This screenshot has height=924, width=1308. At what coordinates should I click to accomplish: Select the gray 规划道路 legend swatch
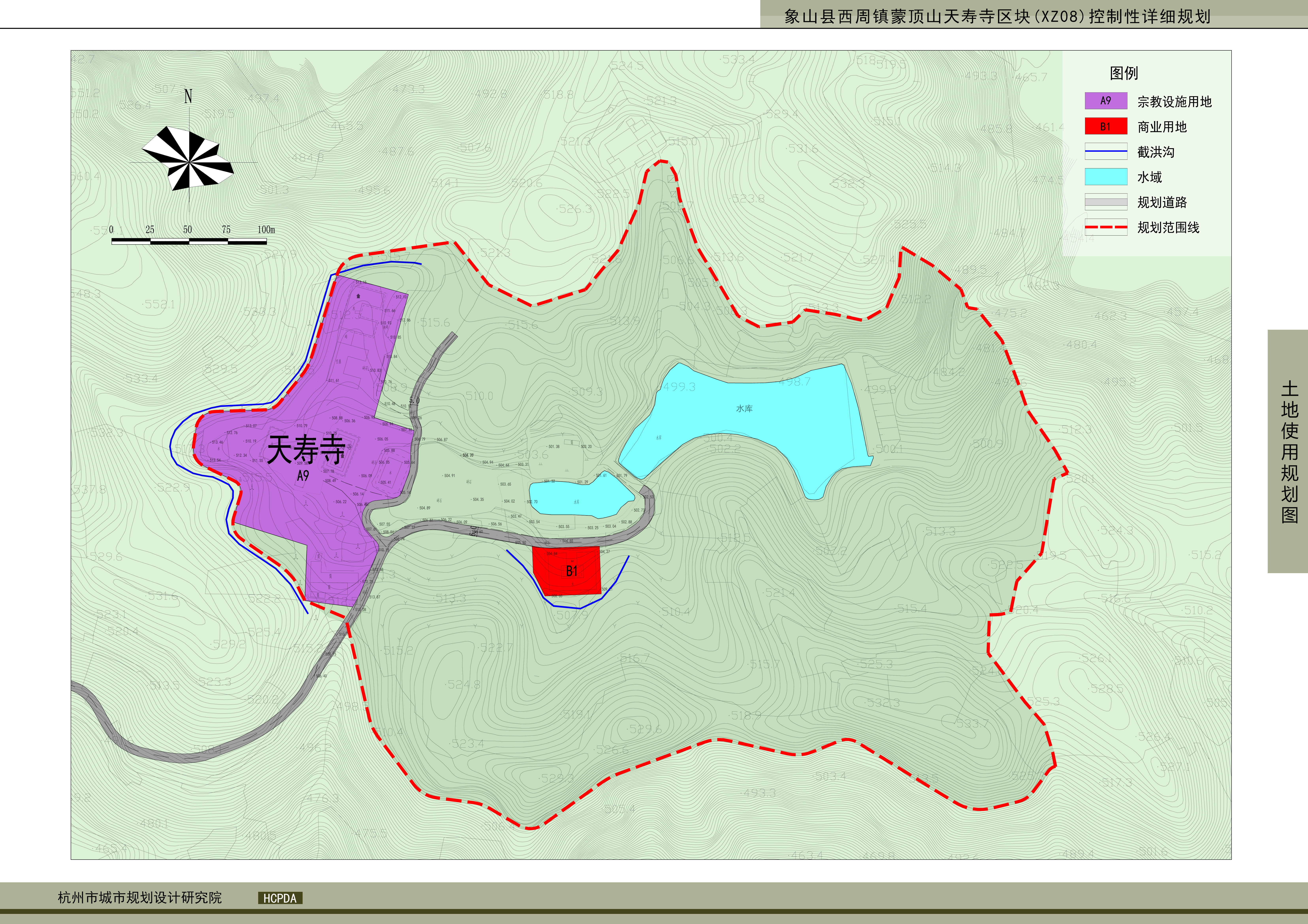(x=1106, y=202)
